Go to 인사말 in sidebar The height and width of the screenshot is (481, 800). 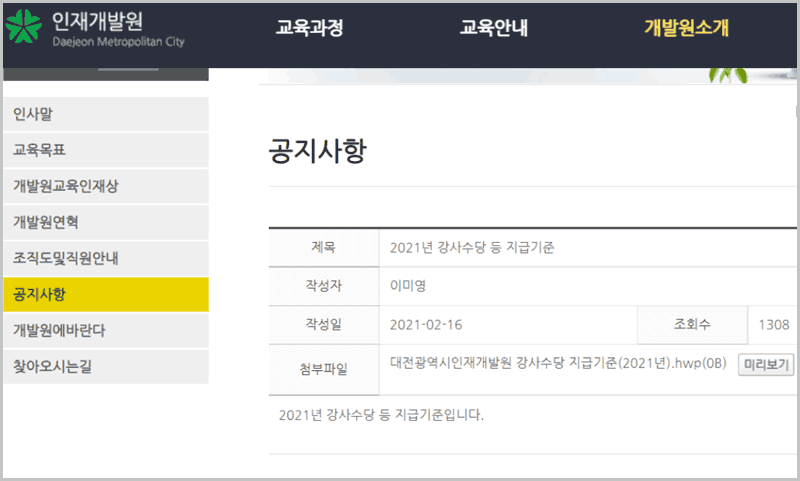(106, 114)
